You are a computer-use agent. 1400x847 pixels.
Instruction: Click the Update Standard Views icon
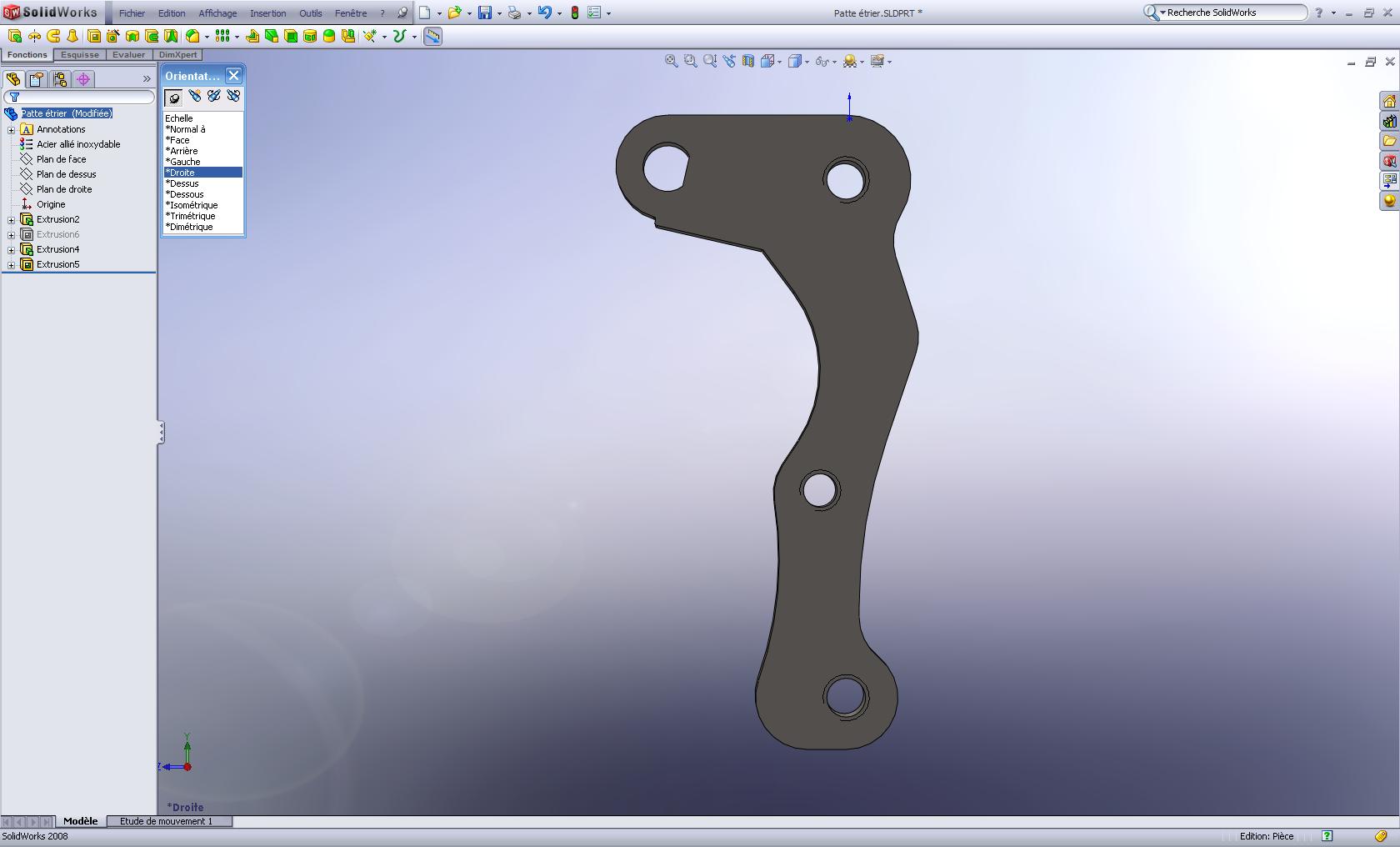[x=214, y=97]
